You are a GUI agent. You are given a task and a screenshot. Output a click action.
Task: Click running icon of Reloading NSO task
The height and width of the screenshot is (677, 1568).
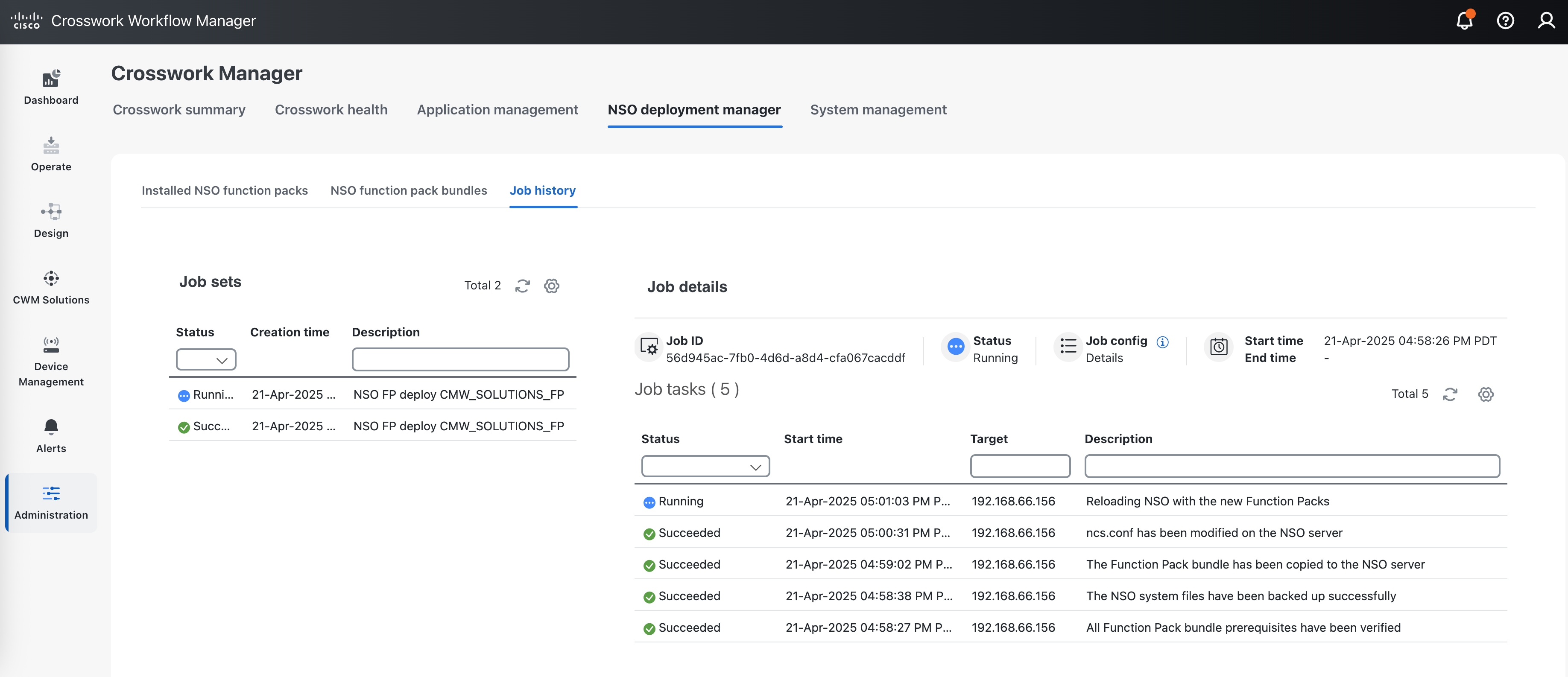[649, 502]
